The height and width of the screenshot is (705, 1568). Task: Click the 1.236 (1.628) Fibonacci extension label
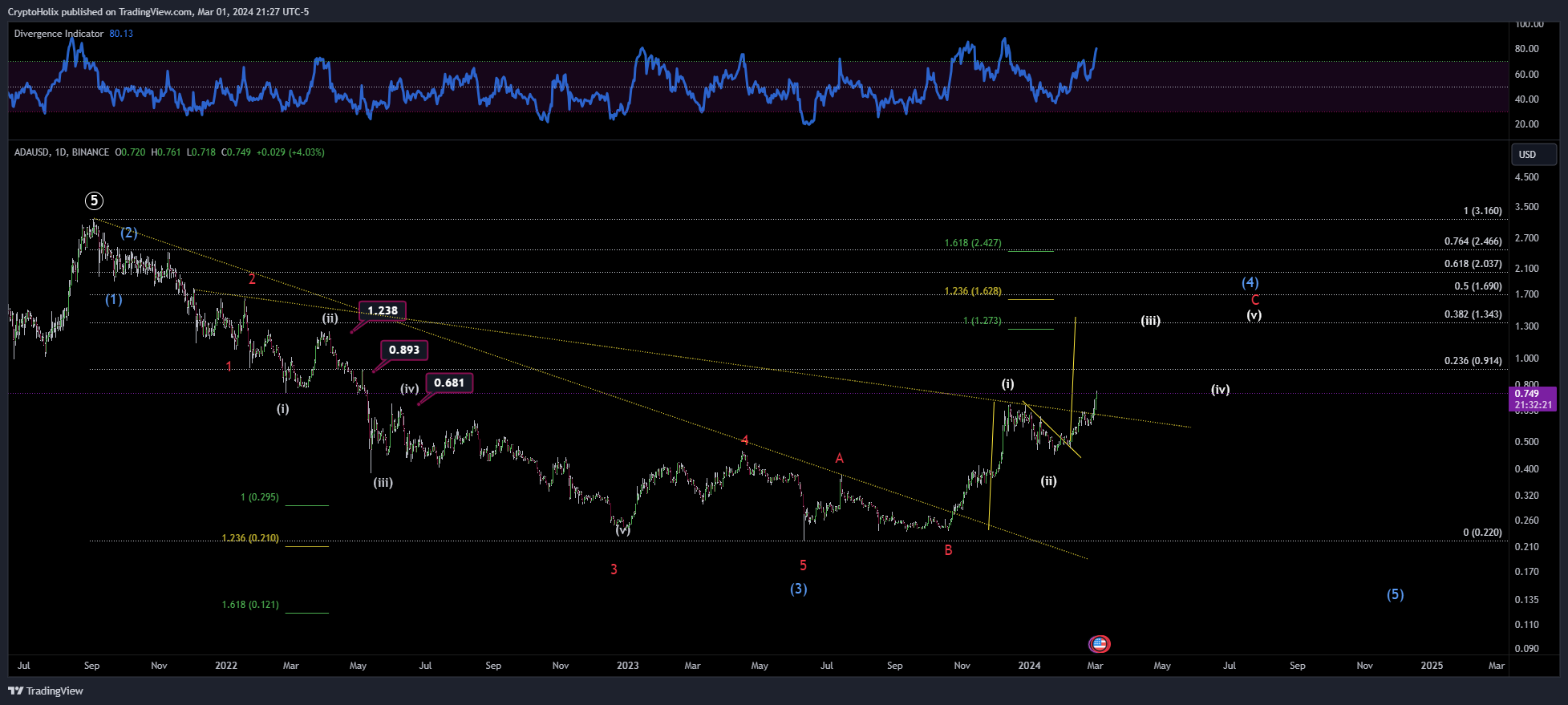click(973, 291)
